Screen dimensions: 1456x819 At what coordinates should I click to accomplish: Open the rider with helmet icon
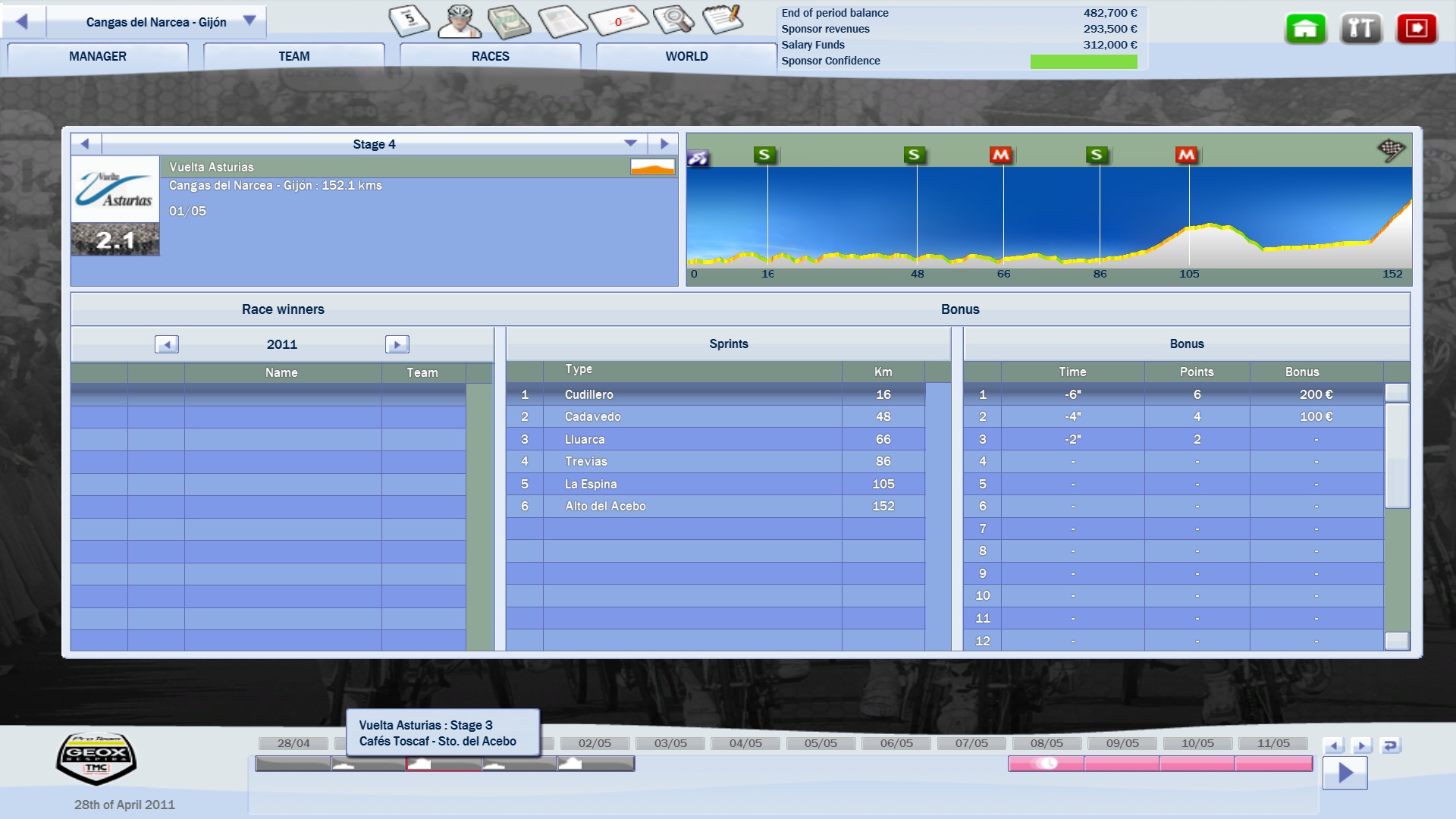(x=460, y=20)
